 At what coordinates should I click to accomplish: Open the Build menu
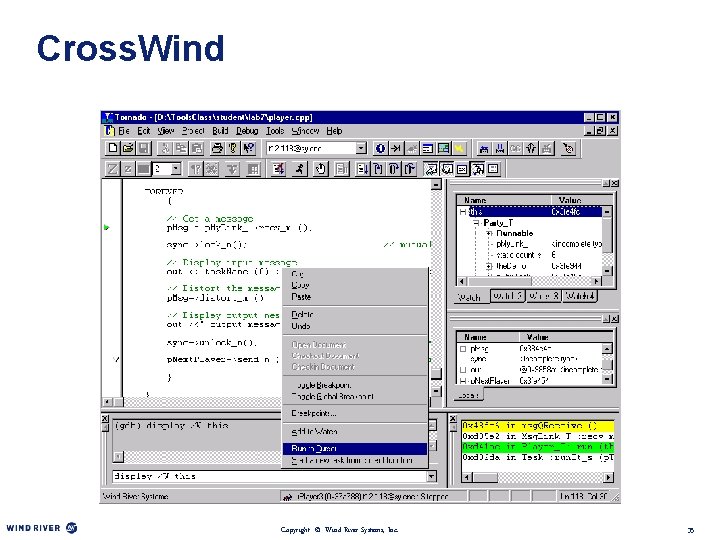(220, 131)
